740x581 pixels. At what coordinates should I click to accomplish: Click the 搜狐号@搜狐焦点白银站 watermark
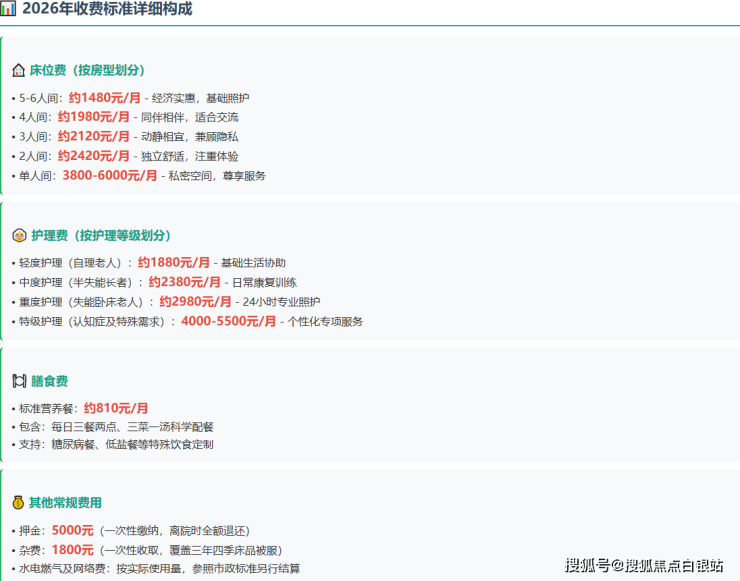pos(644,565)
